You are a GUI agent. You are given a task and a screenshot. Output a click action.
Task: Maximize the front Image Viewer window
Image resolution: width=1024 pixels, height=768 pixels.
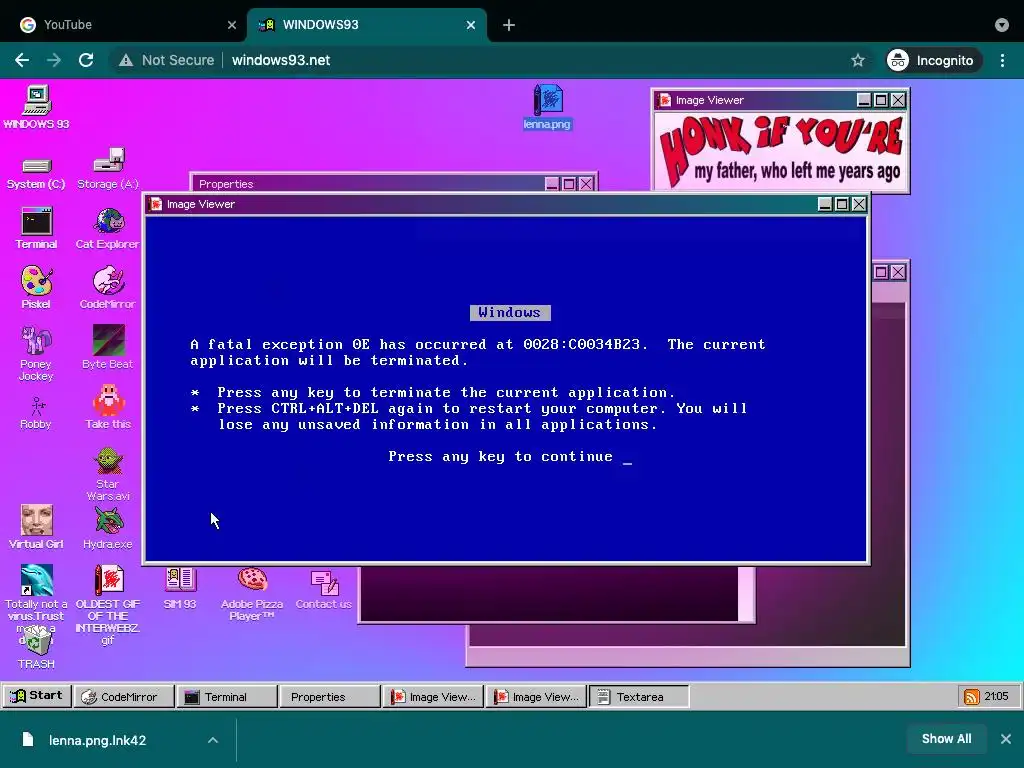pos(842,204)
